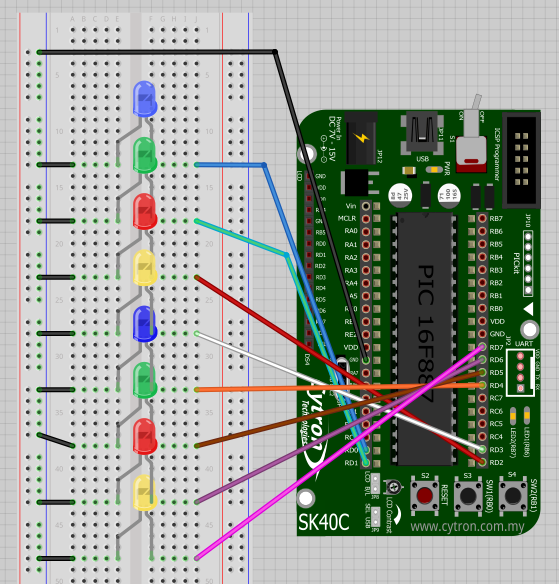Select the green LED beside the orange wire
Viewport: 559px width, 584px height.
tap(145, 380)
